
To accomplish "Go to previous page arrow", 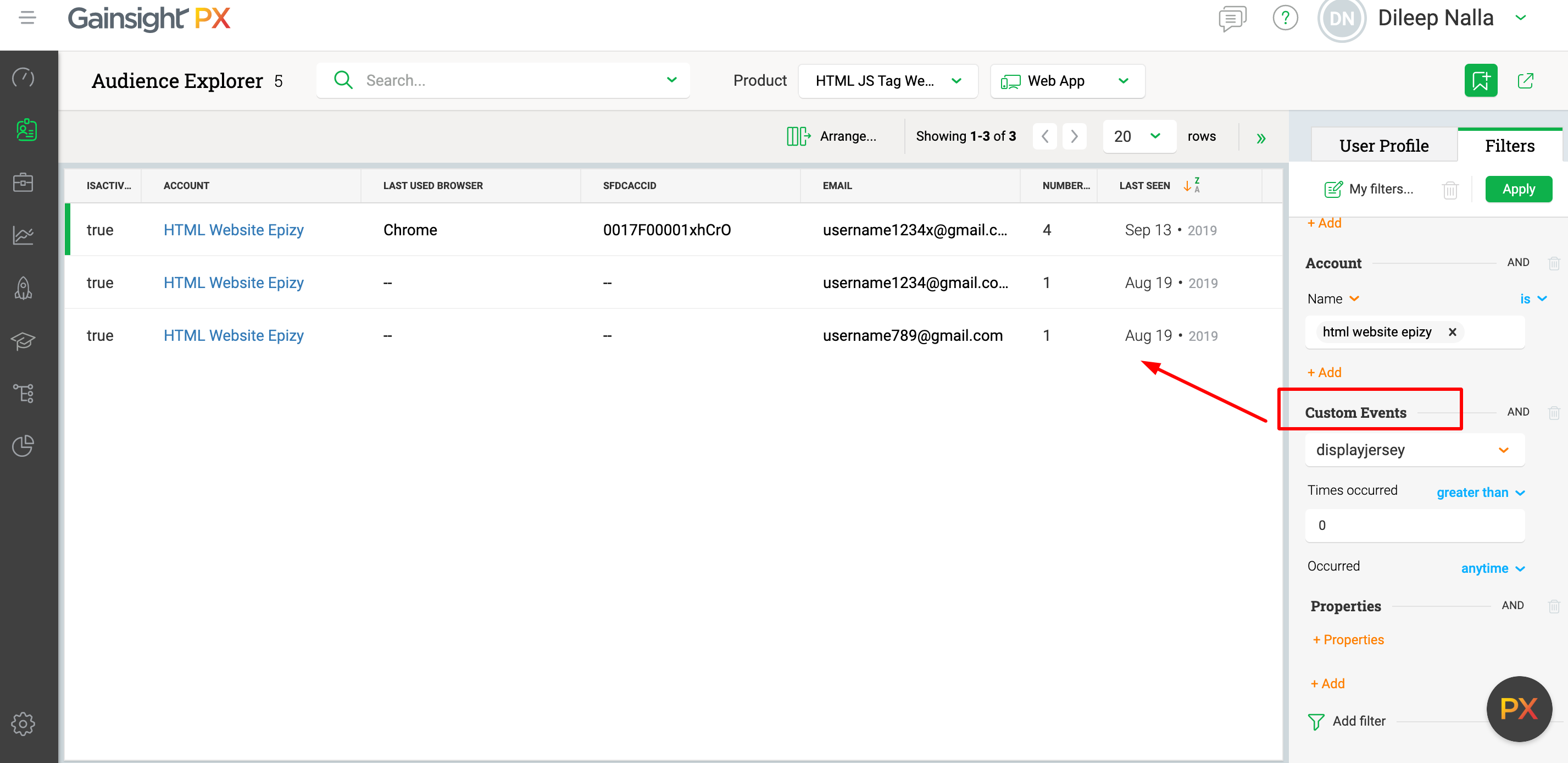I will (x=1044, y=136).
